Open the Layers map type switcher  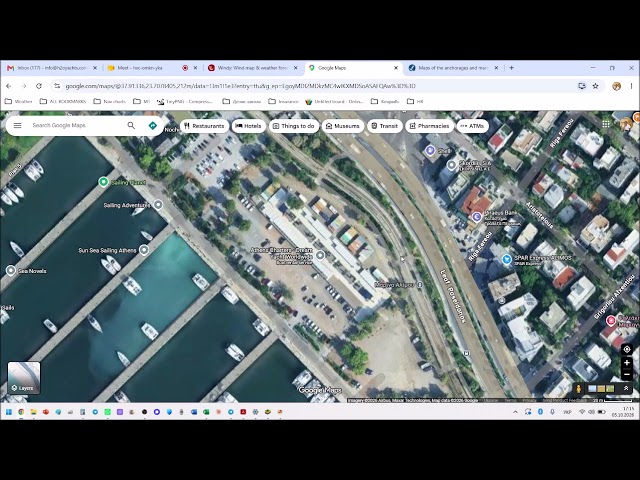(x=24, y=378)
